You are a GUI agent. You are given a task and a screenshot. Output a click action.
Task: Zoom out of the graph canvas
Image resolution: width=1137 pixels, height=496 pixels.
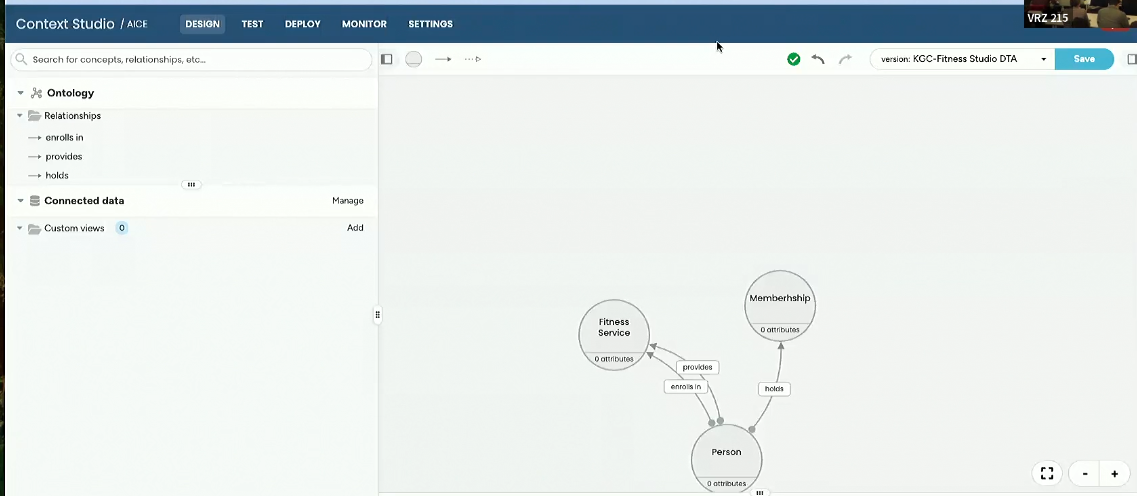click(1085, 474)
